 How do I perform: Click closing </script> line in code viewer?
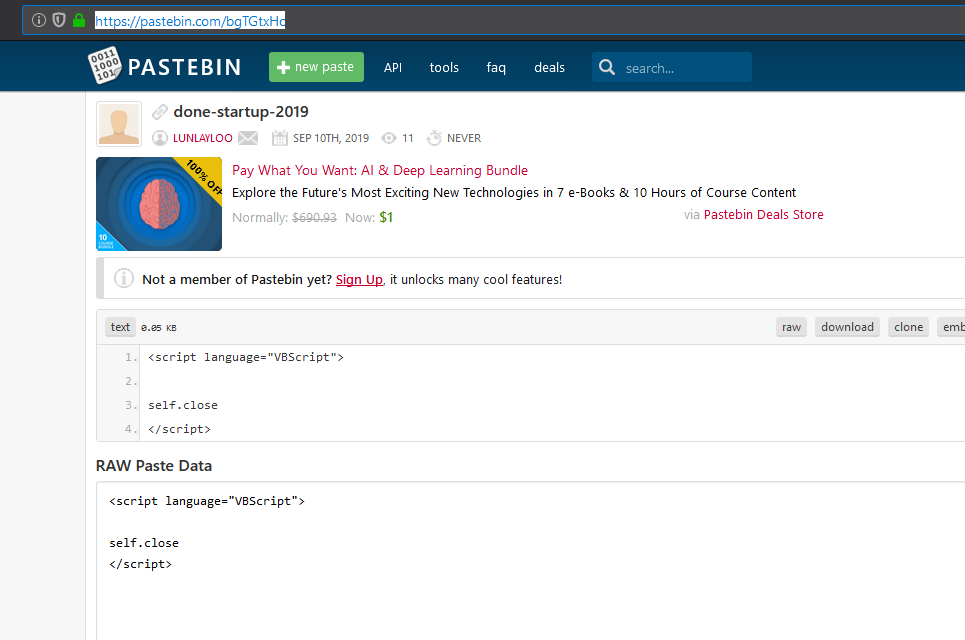point(179,429)
